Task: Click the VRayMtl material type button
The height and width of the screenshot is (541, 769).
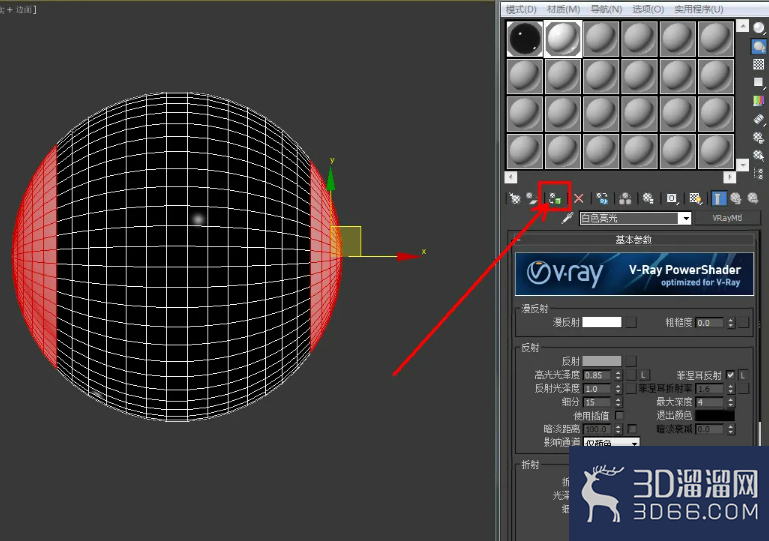Action: 727,218
